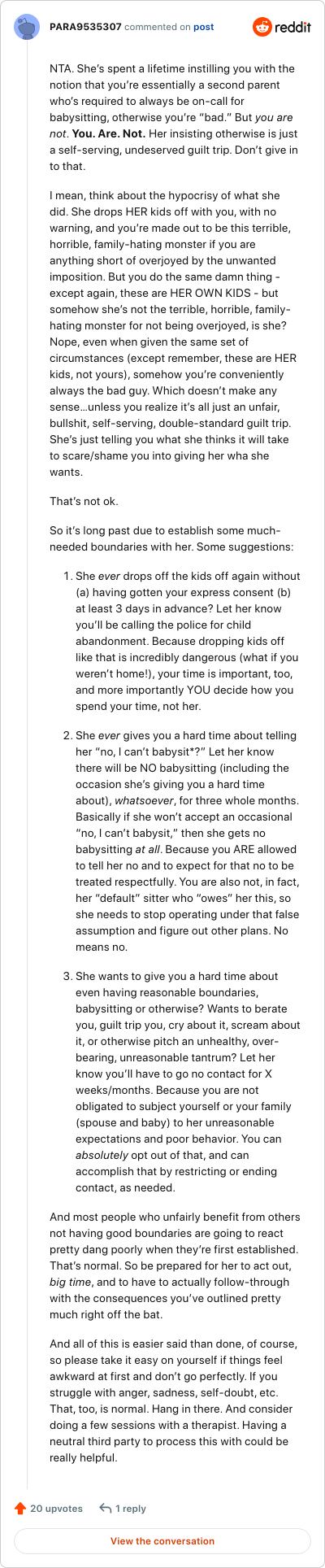The height and width of the screenshot is (1568, 325).
Task: Open the PARA9535307 username link
Action: [85, 27]
